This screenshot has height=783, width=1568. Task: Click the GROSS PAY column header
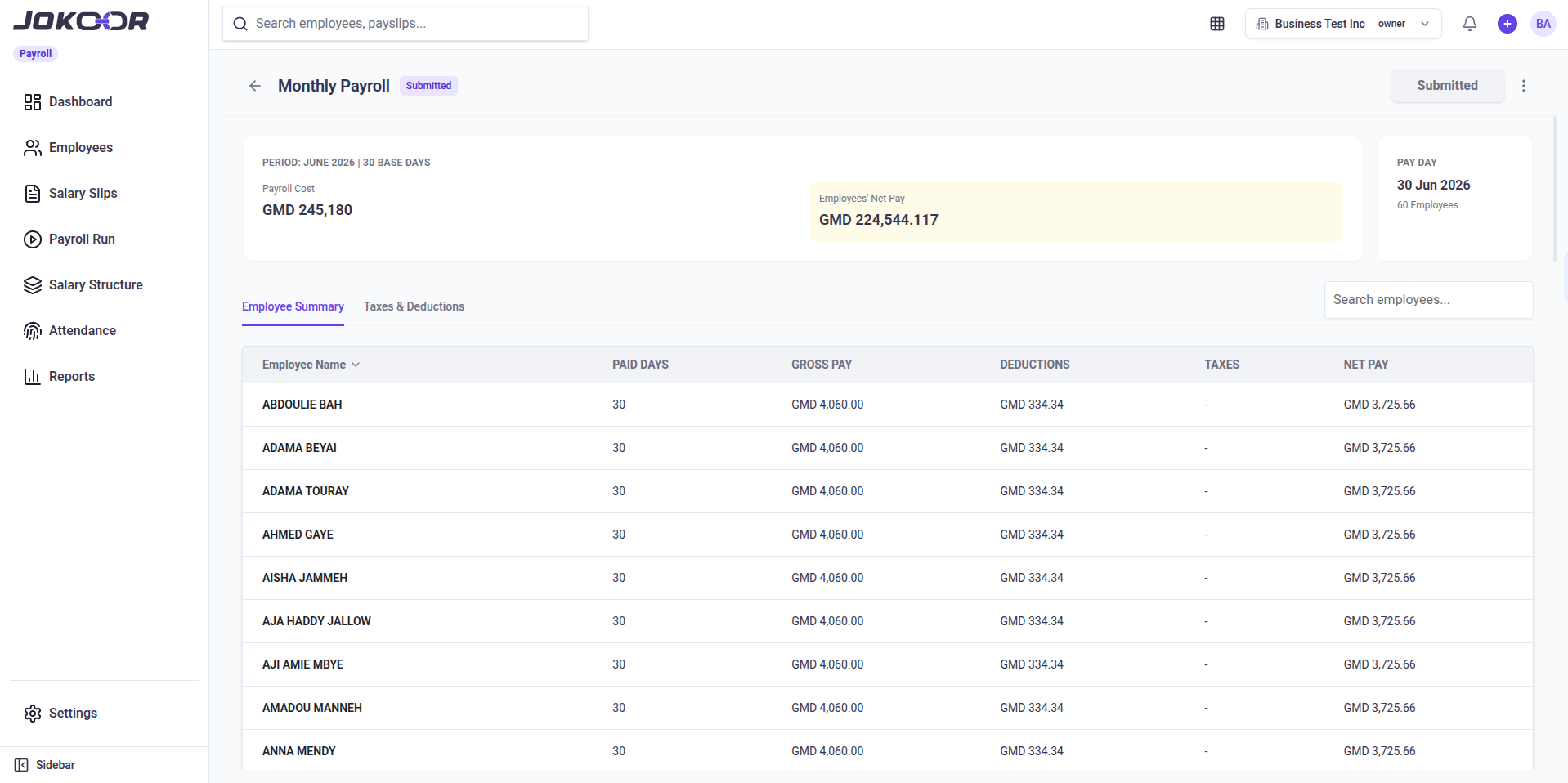[x=822, y=365]
